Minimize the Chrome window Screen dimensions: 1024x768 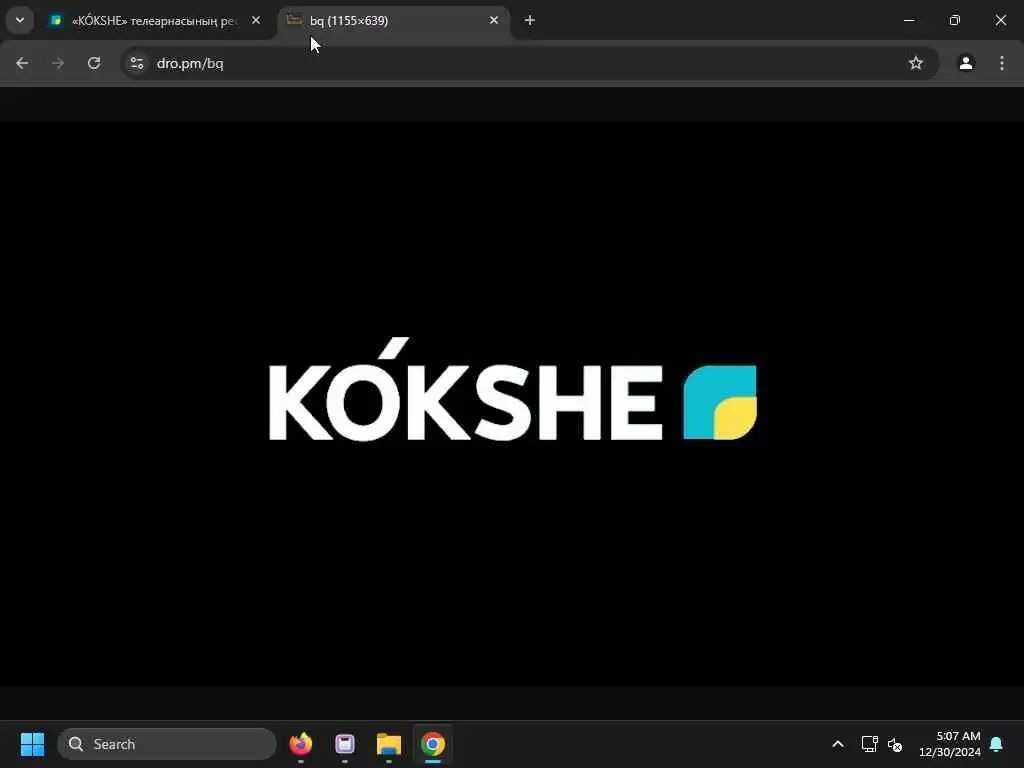click(x=908, y=20)
